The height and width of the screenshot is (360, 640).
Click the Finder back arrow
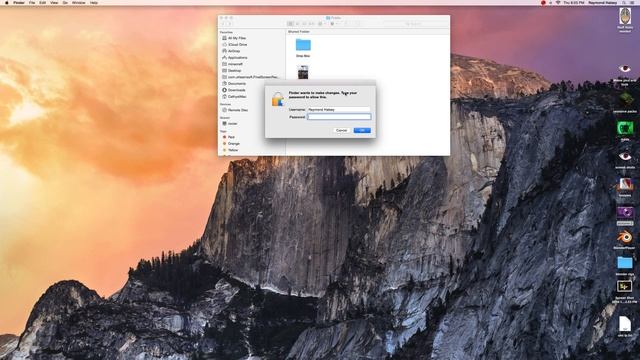(x=224, y=24)
